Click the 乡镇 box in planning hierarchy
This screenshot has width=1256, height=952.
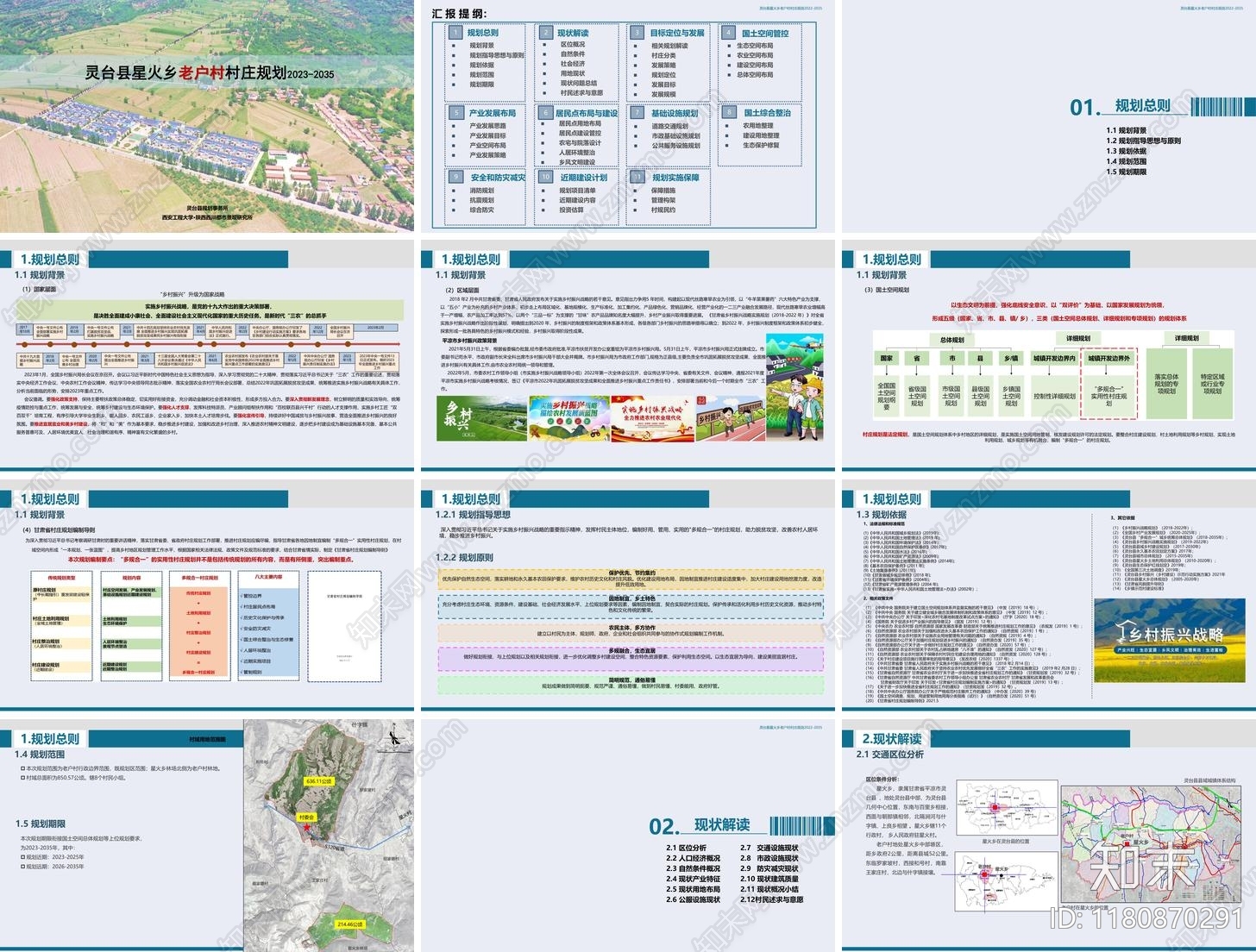[x=1011, y=358]
